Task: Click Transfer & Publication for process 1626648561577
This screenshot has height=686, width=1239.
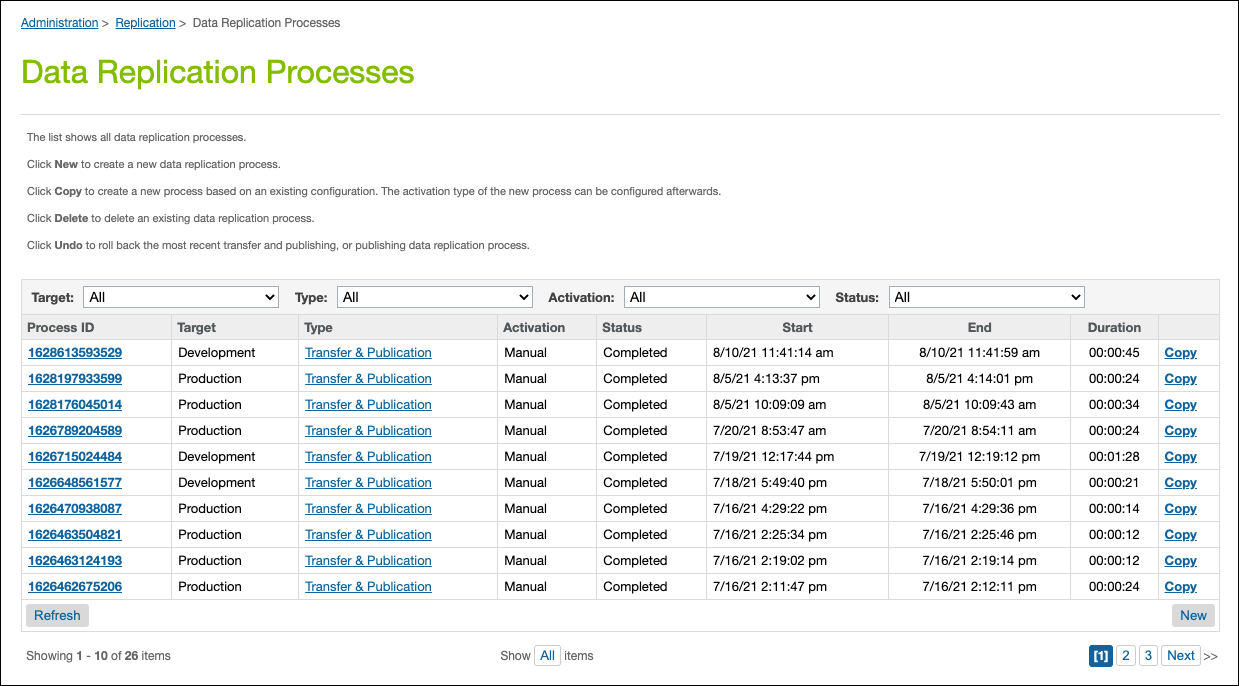Action: (x=368, y=483)
